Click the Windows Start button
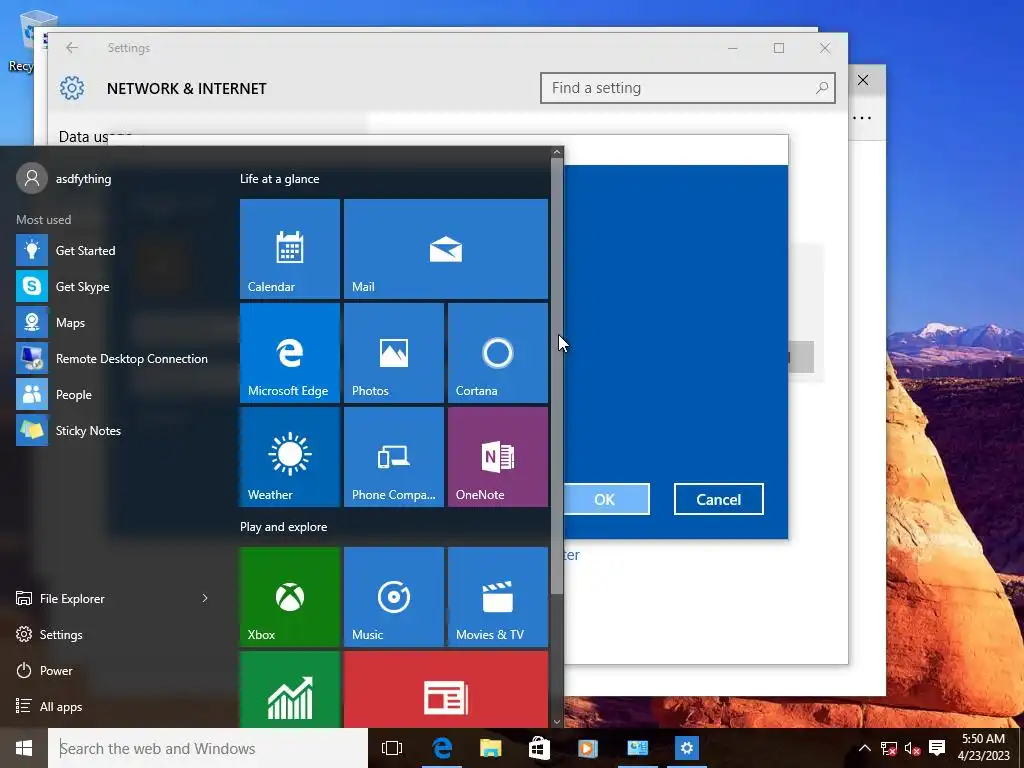Image resolution: width=1024 pixels, height=768 pixels. click(x=24, y=748)
